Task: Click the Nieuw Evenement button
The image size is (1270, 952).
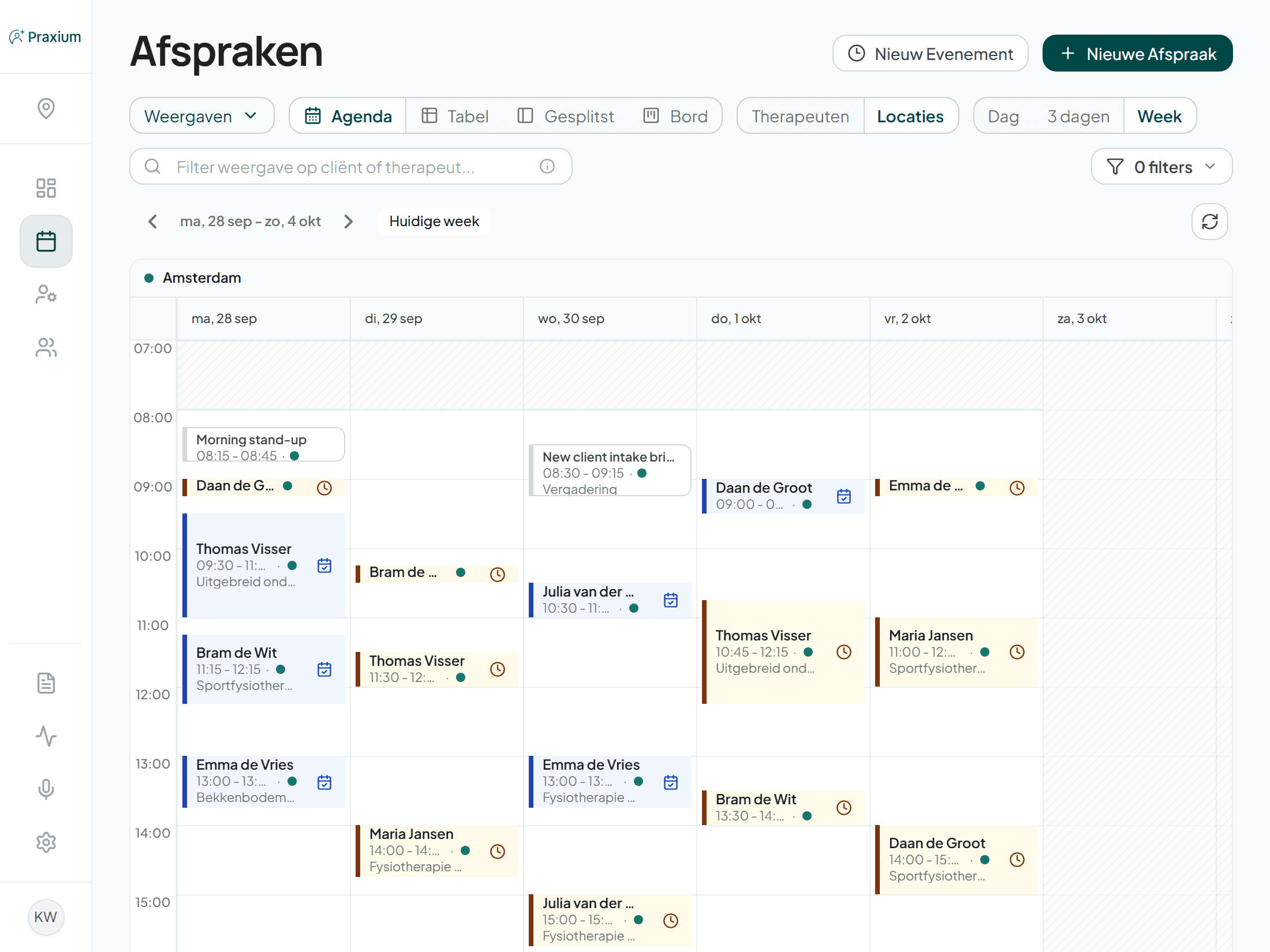Action: [x=930, y=54]
